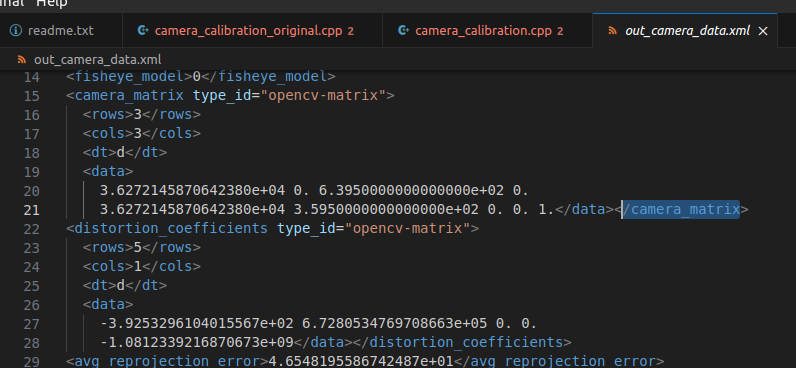796x368 pixels.
Task: Click the avg_reprojection_error value
Action: 361,361
